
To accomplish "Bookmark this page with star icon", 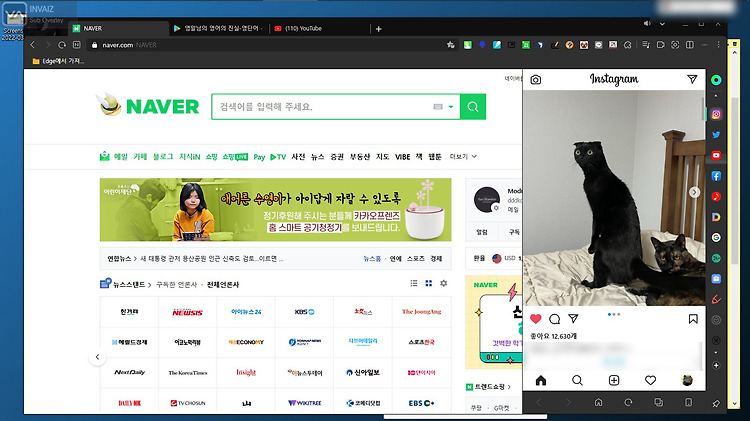I will (451, 45).
